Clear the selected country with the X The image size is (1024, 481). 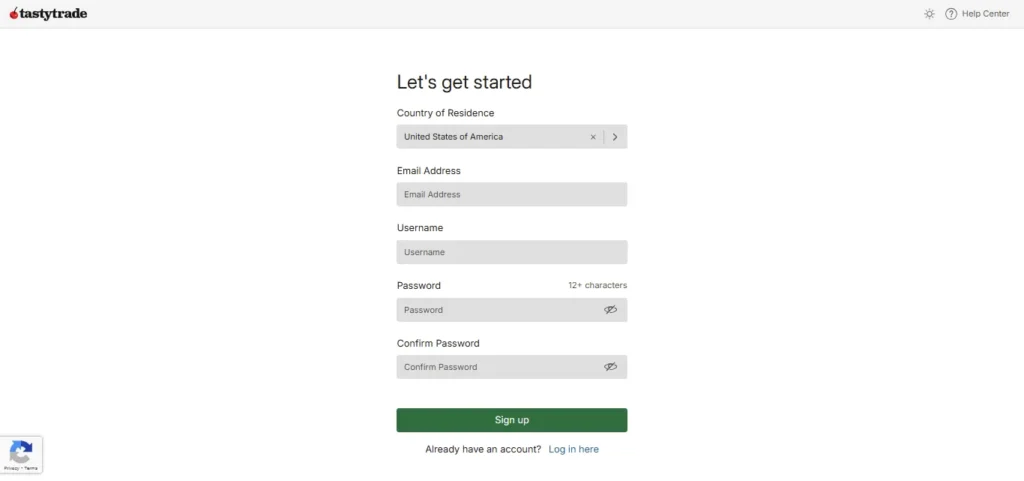[x=593, y=137]
